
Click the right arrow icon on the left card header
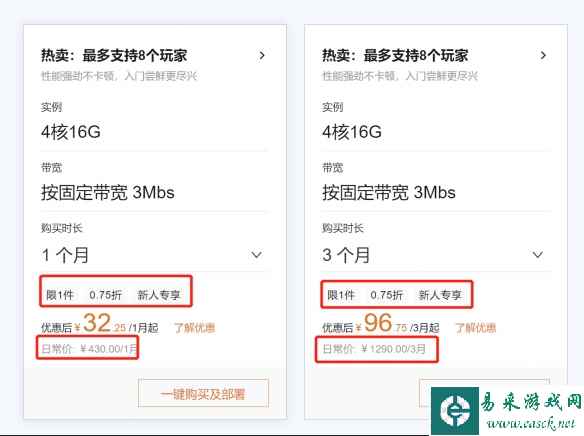pyautogui.click(x=262, y=56)
